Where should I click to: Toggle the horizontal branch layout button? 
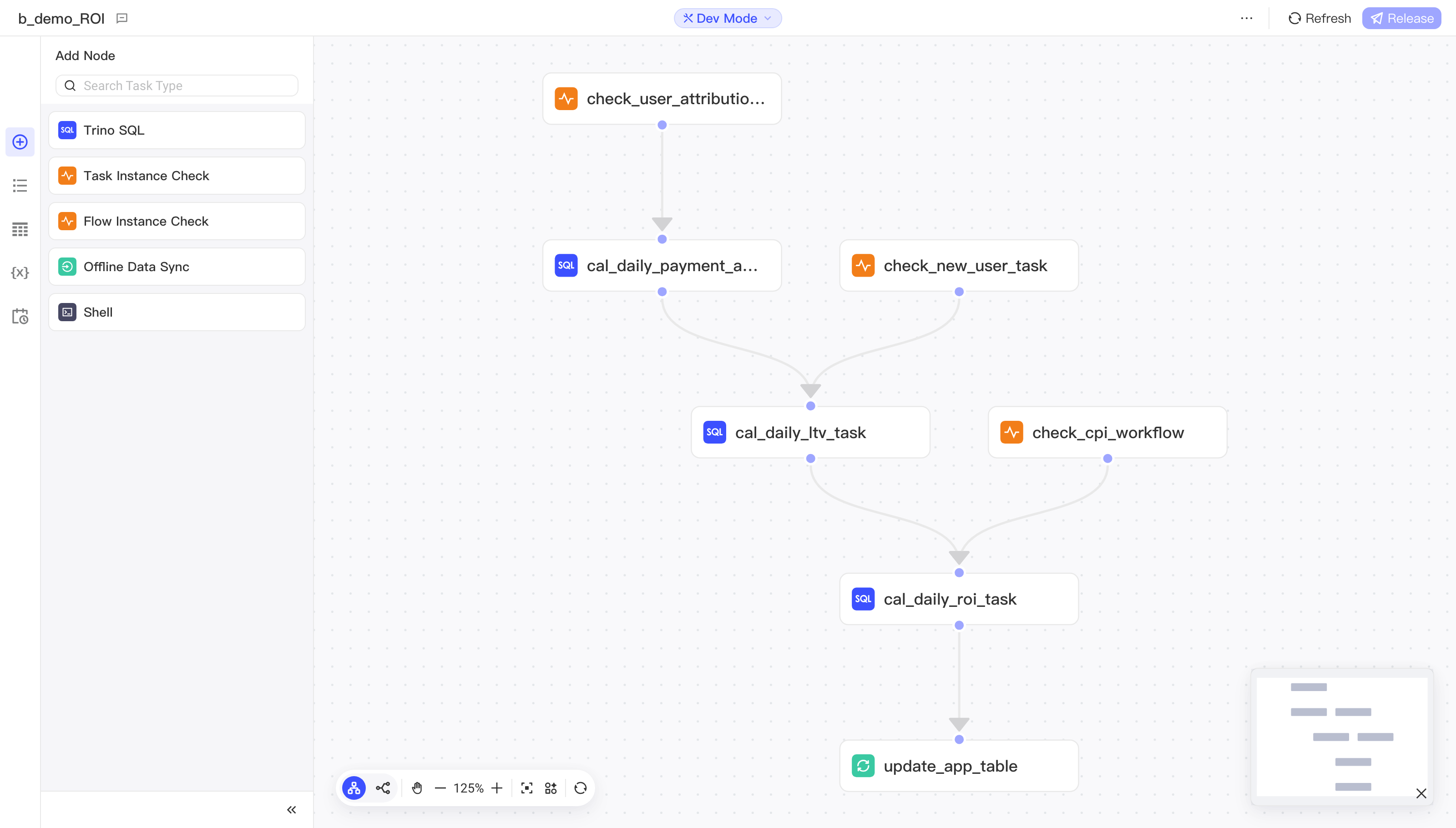coord(383,788)
